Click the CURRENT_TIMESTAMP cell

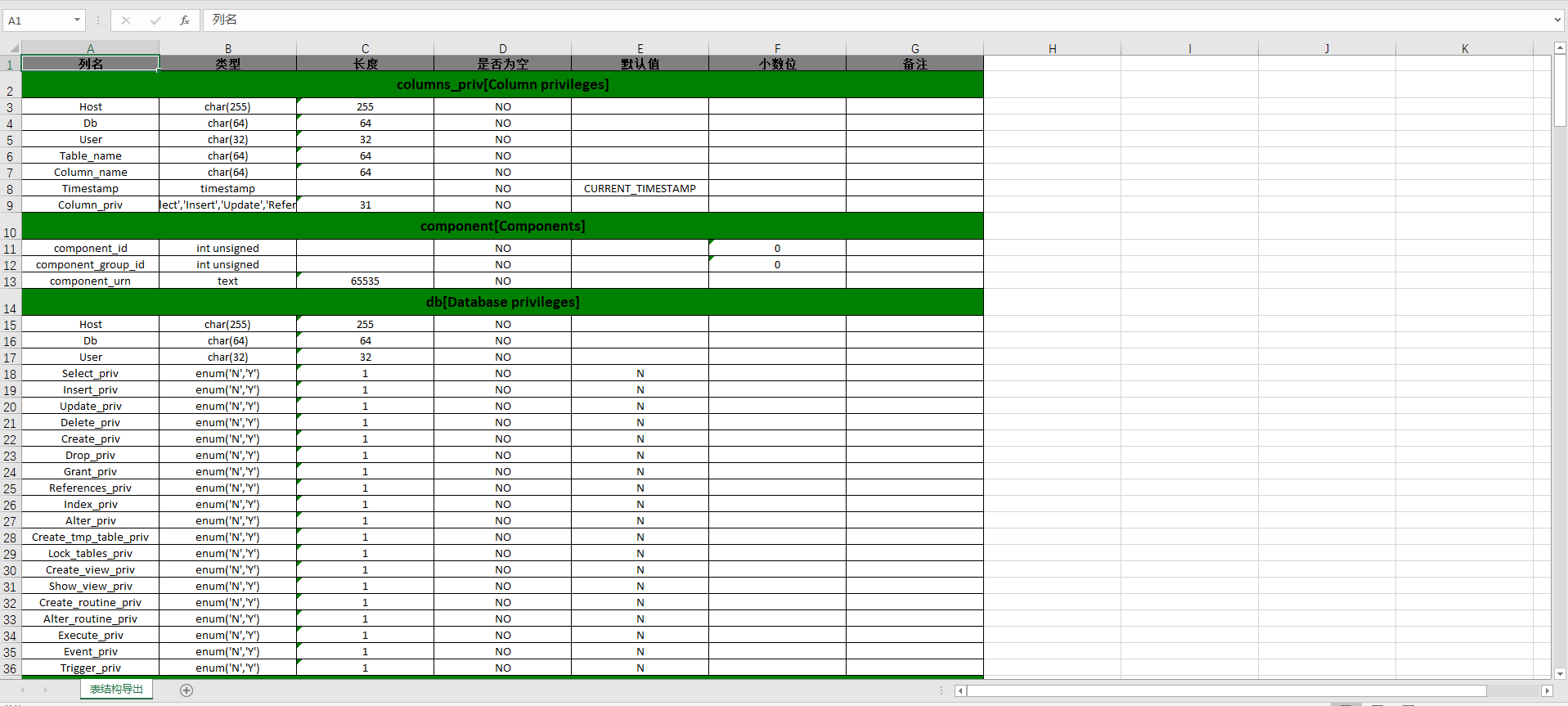pos(640,189)
